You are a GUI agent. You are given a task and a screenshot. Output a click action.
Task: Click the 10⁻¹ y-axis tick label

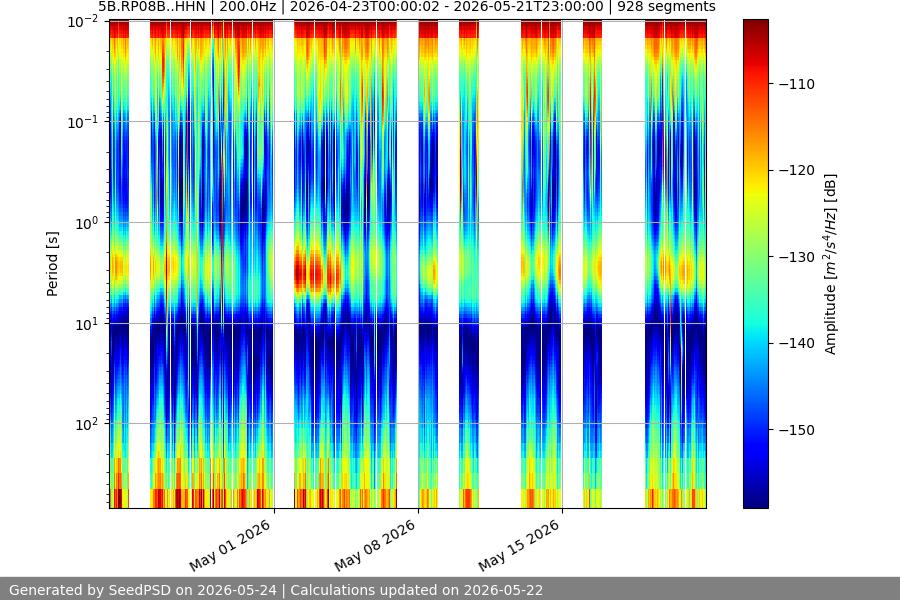click(83, 122)
